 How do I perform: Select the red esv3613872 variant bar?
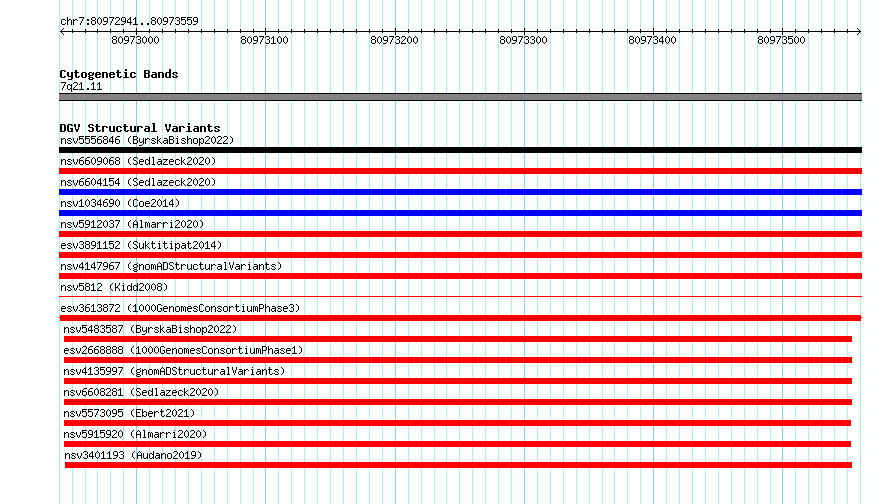[460, 318]
